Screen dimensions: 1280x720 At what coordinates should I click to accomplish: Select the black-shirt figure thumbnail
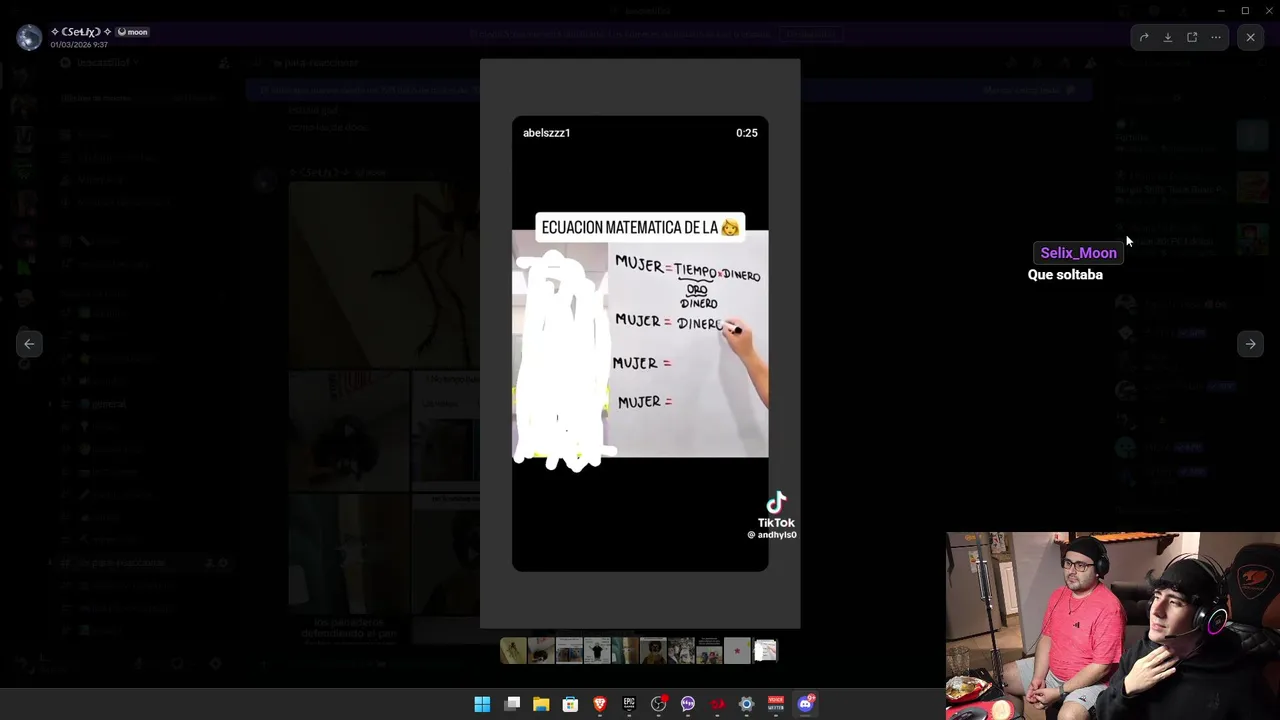click(597, 652)
